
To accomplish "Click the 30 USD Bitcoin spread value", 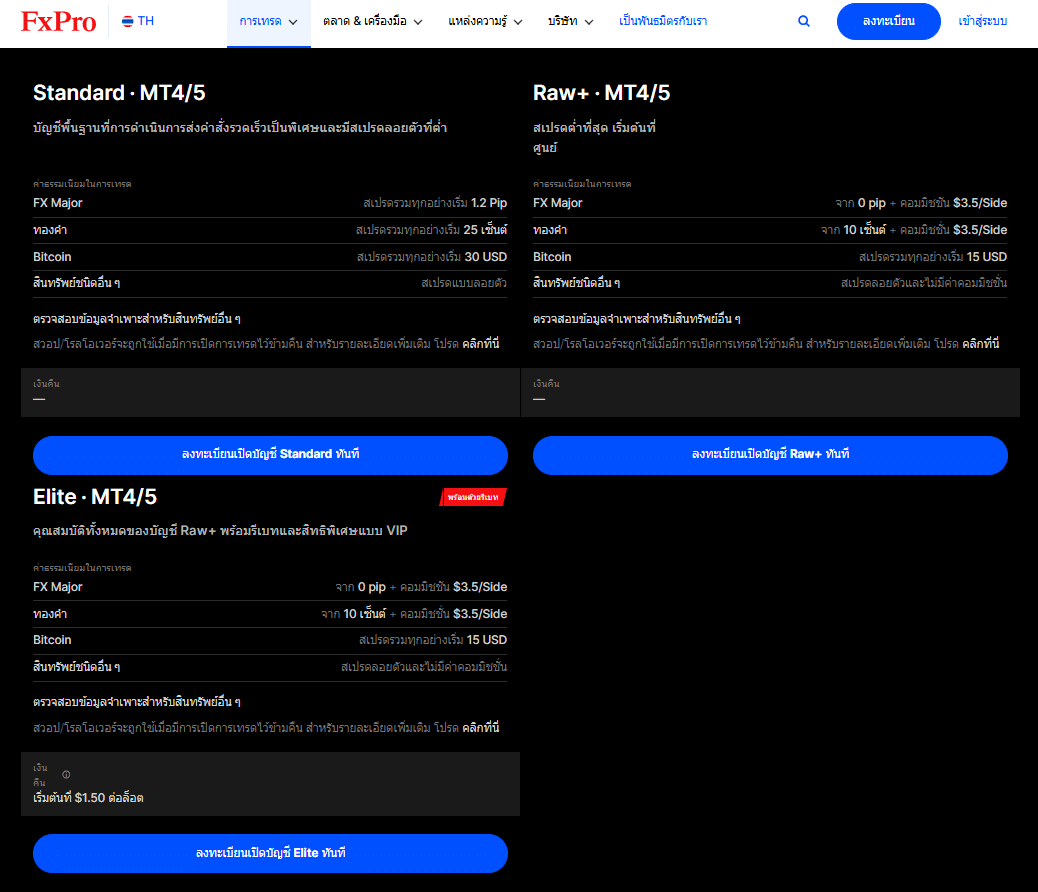I will tap(485, 256).
